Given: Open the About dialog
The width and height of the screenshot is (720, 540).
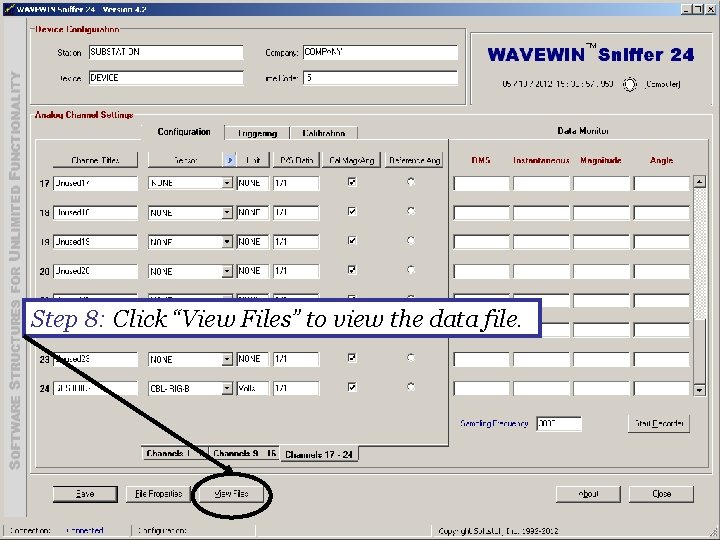Looking at the screenshot, I should (588, 494).
